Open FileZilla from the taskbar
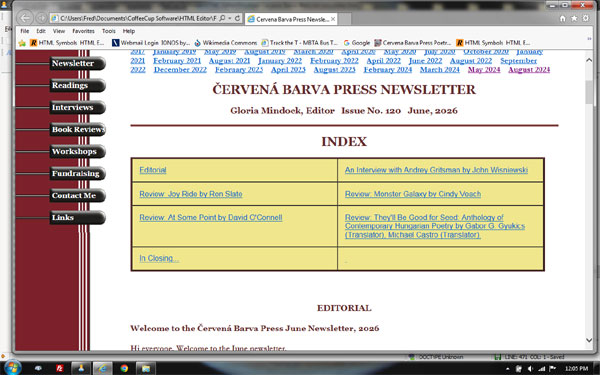This screenshot has width=600, height=375. click(60, 368)
